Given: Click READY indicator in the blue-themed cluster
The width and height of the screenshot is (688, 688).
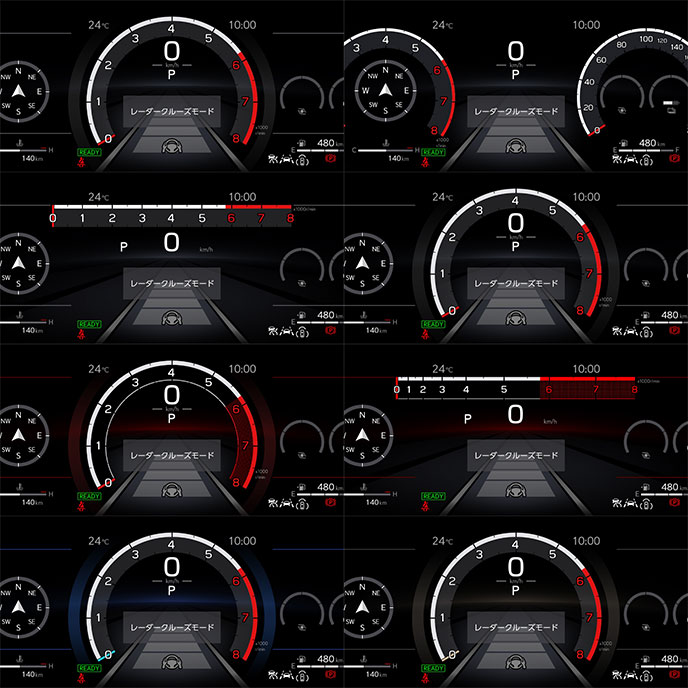Looking at the screenshot, I should click(x=89, y=668).
